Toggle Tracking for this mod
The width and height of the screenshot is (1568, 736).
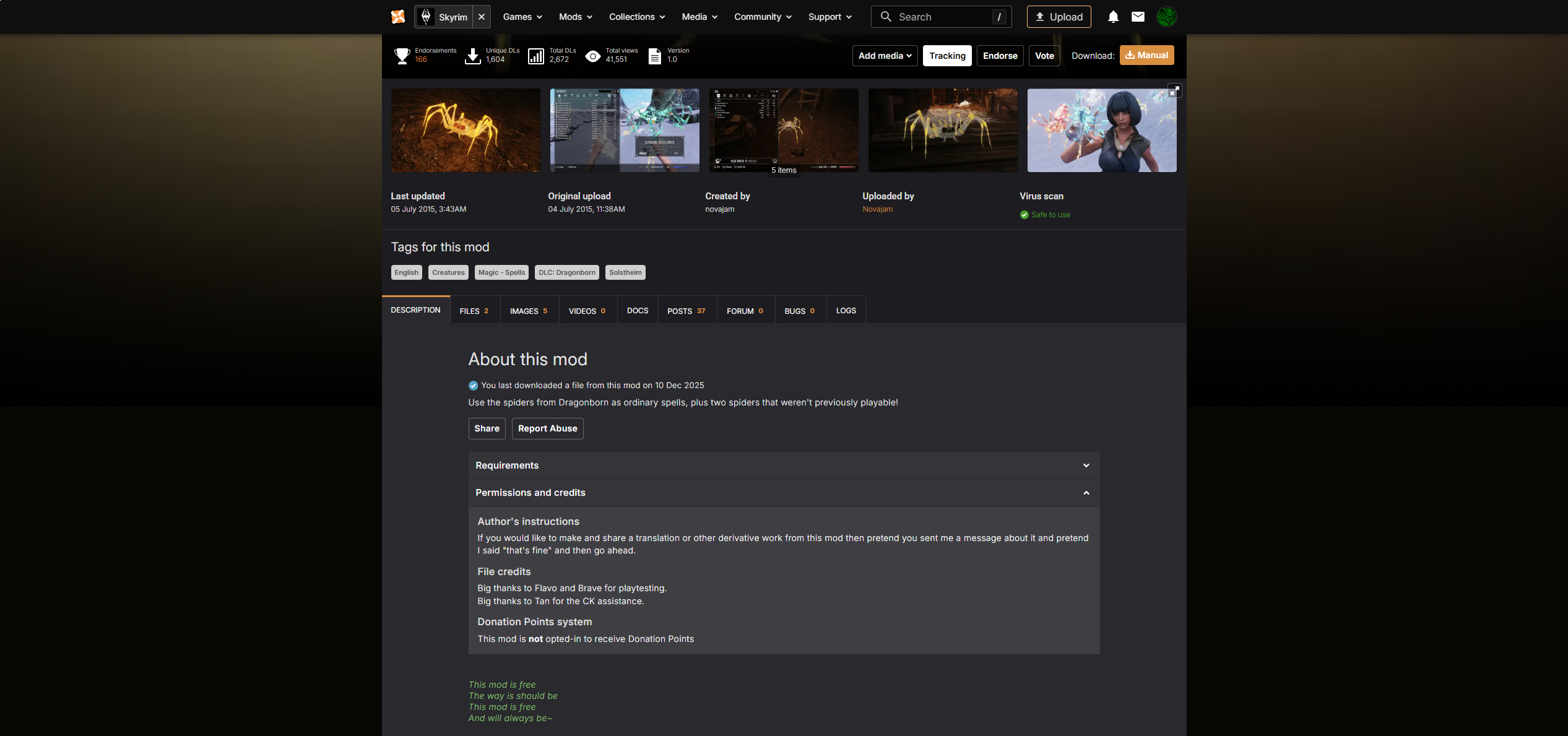pos(946,56)
